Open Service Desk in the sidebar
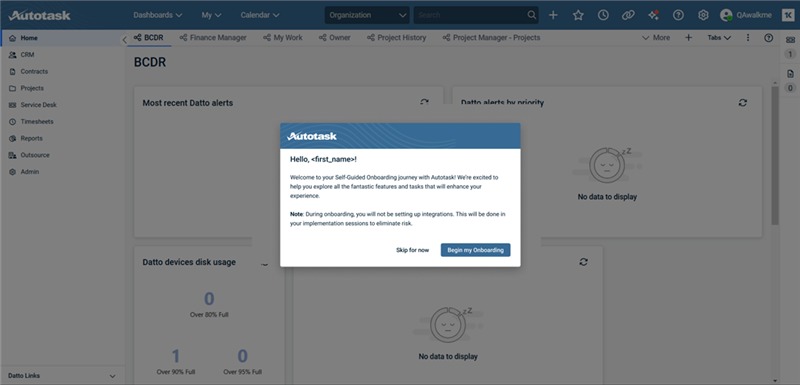Image resolution: width=800 pixels, height=385 pixels. point(62,105)
